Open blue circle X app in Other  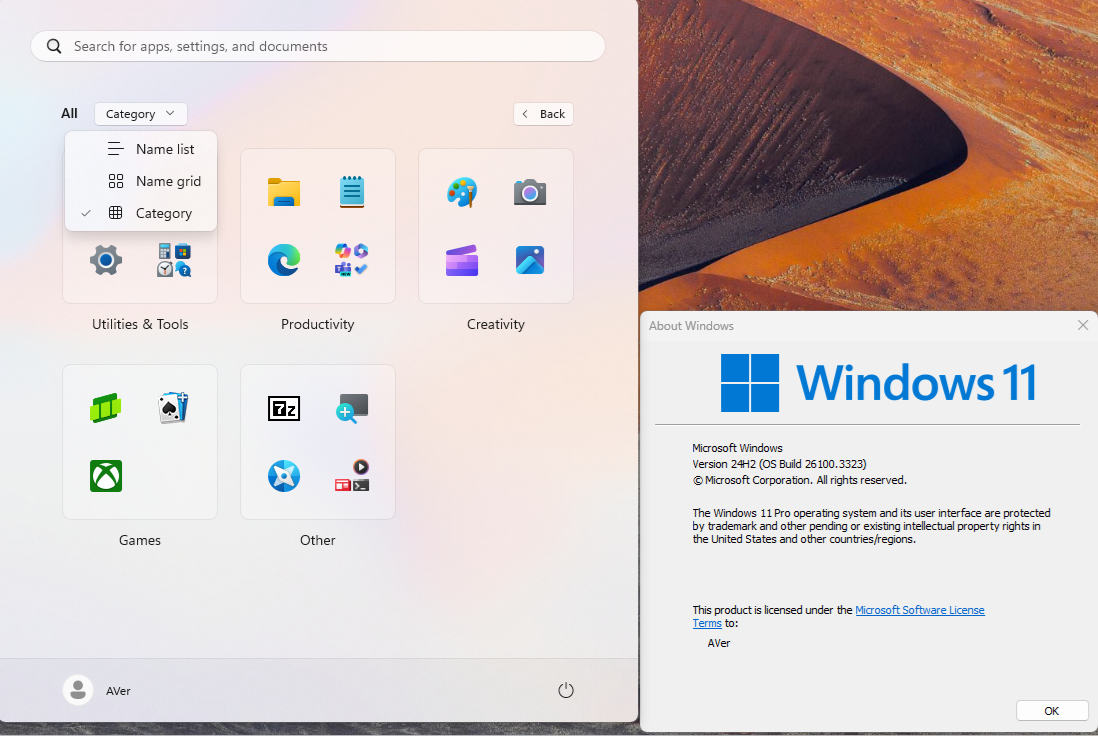[284, 475]
